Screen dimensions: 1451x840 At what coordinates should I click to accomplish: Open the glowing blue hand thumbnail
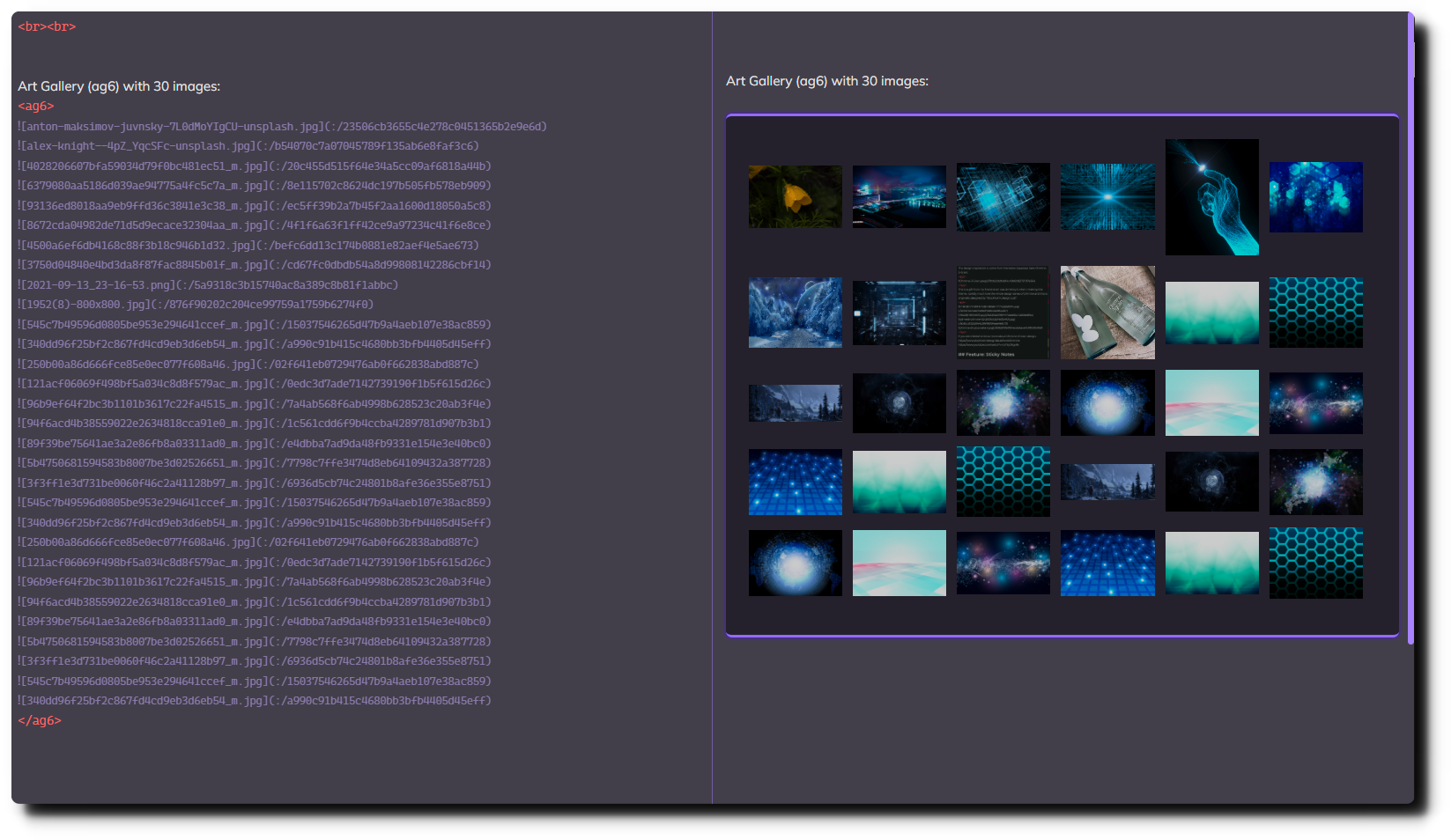click(1211, 197)
